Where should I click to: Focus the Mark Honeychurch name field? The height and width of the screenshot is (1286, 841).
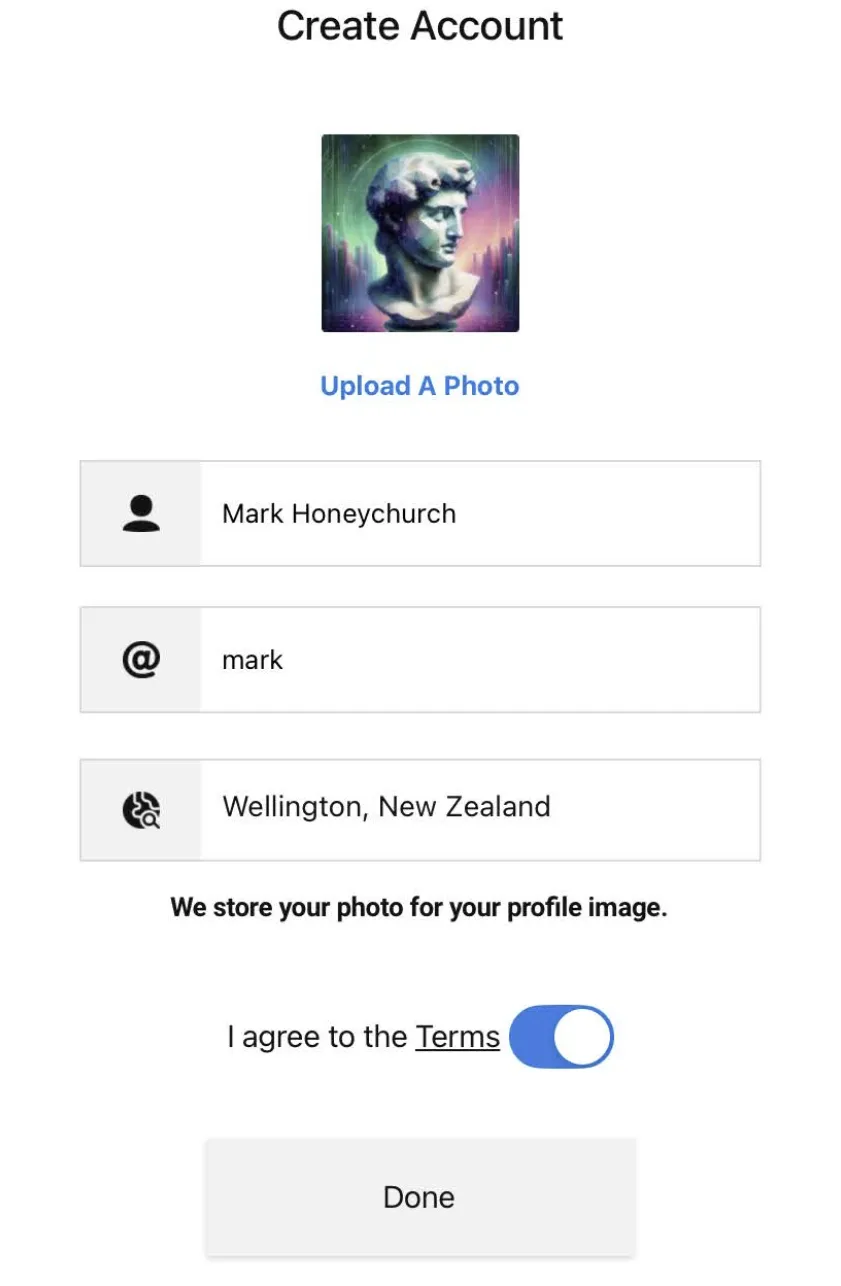click(x=420, y=514)
